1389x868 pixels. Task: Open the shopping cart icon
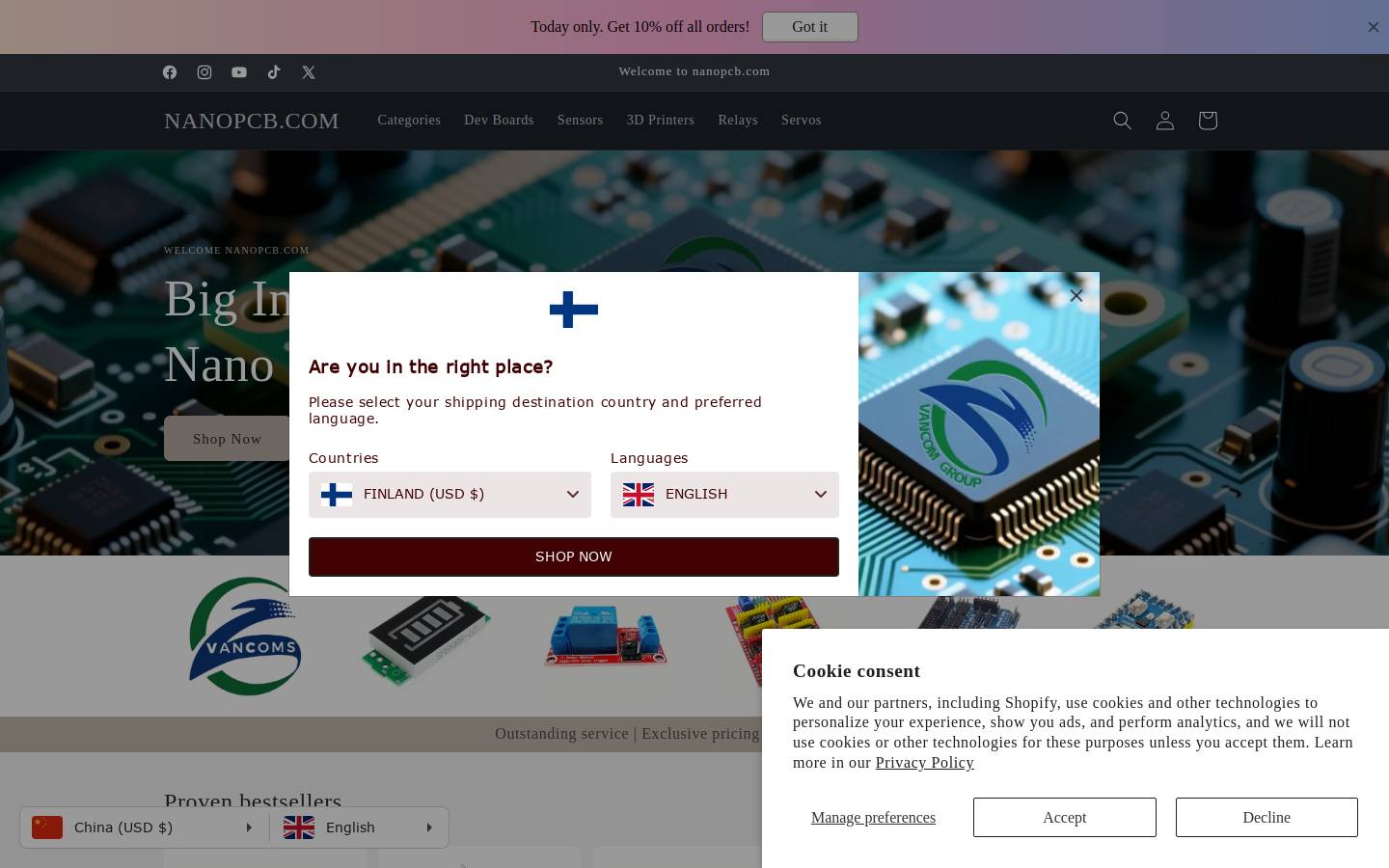click(1208, 121)
